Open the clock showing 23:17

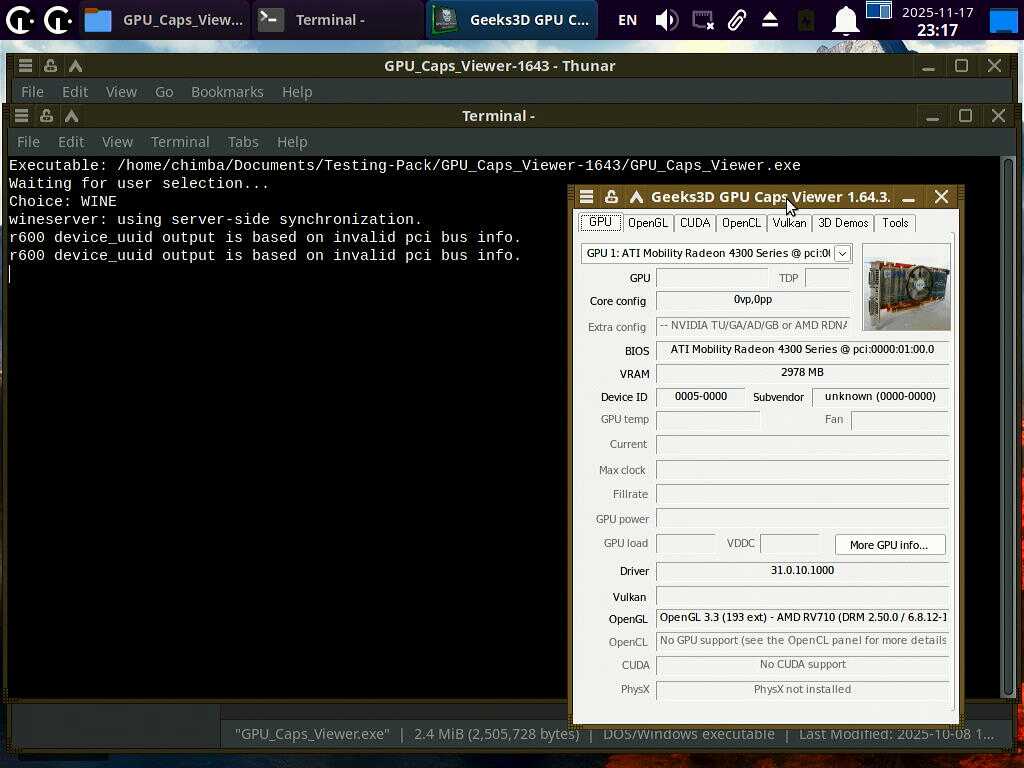(937, 21)
